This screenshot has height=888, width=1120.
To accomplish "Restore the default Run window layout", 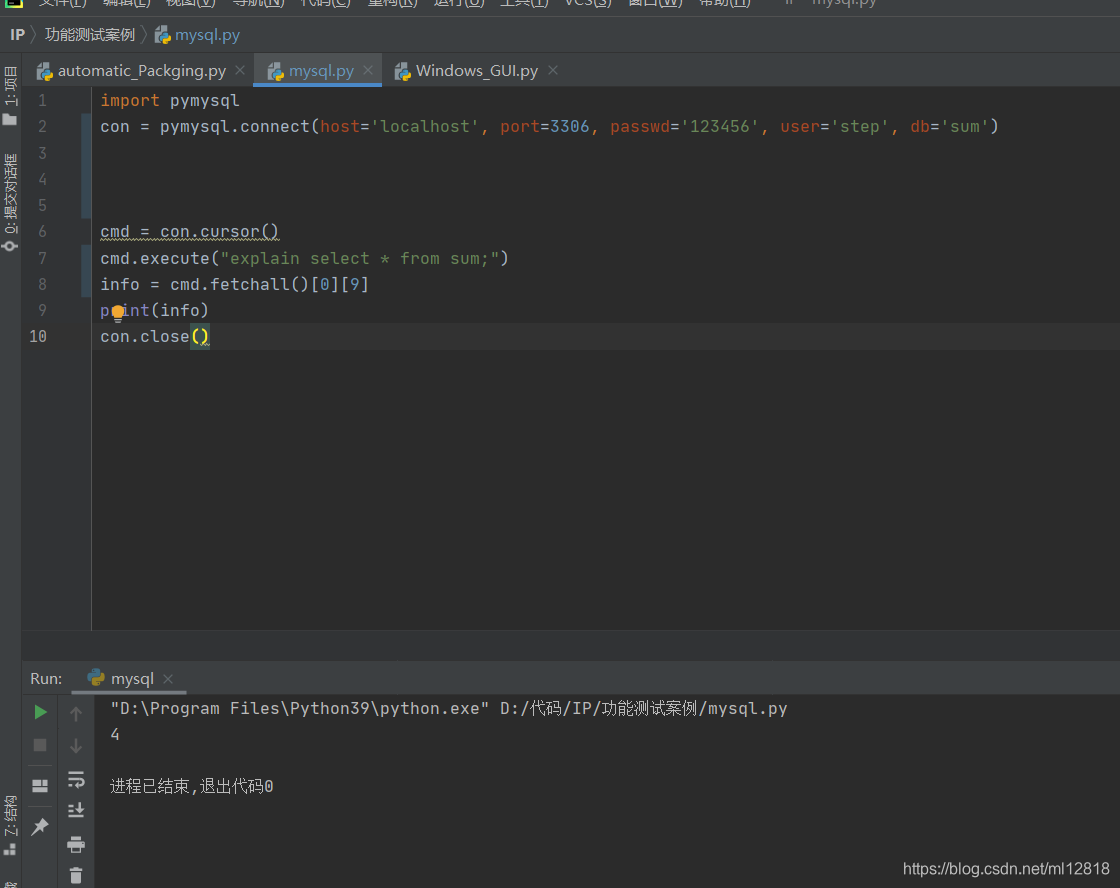I will 40,785.
